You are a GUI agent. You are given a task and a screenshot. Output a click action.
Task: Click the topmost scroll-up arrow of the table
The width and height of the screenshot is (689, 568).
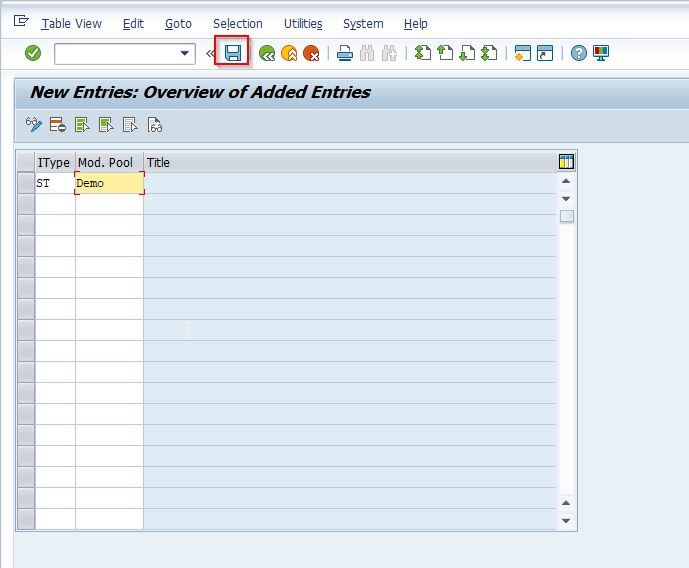[x=566, y=181]
